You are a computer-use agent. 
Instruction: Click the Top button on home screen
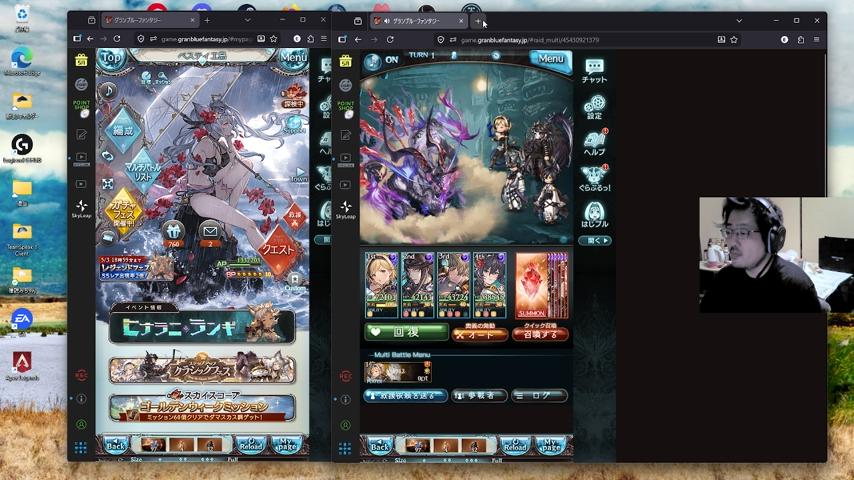[x=111, y=58]
